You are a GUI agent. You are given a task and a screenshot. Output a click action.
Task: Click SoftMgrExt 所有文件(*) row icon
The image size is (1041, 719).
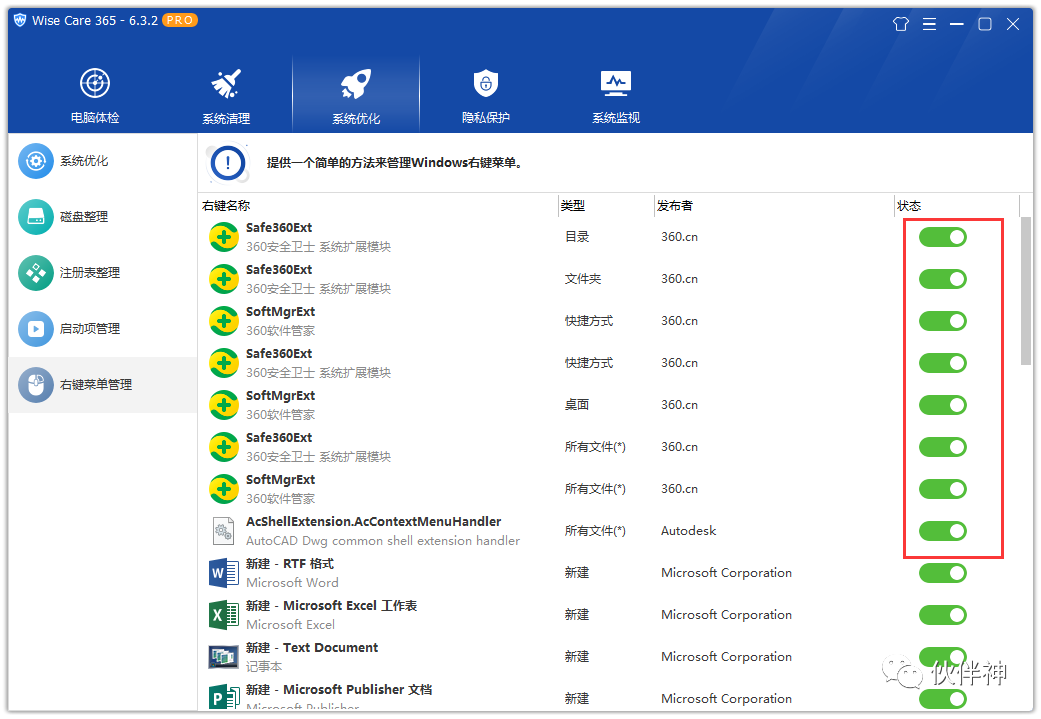[x=224, y=489]
